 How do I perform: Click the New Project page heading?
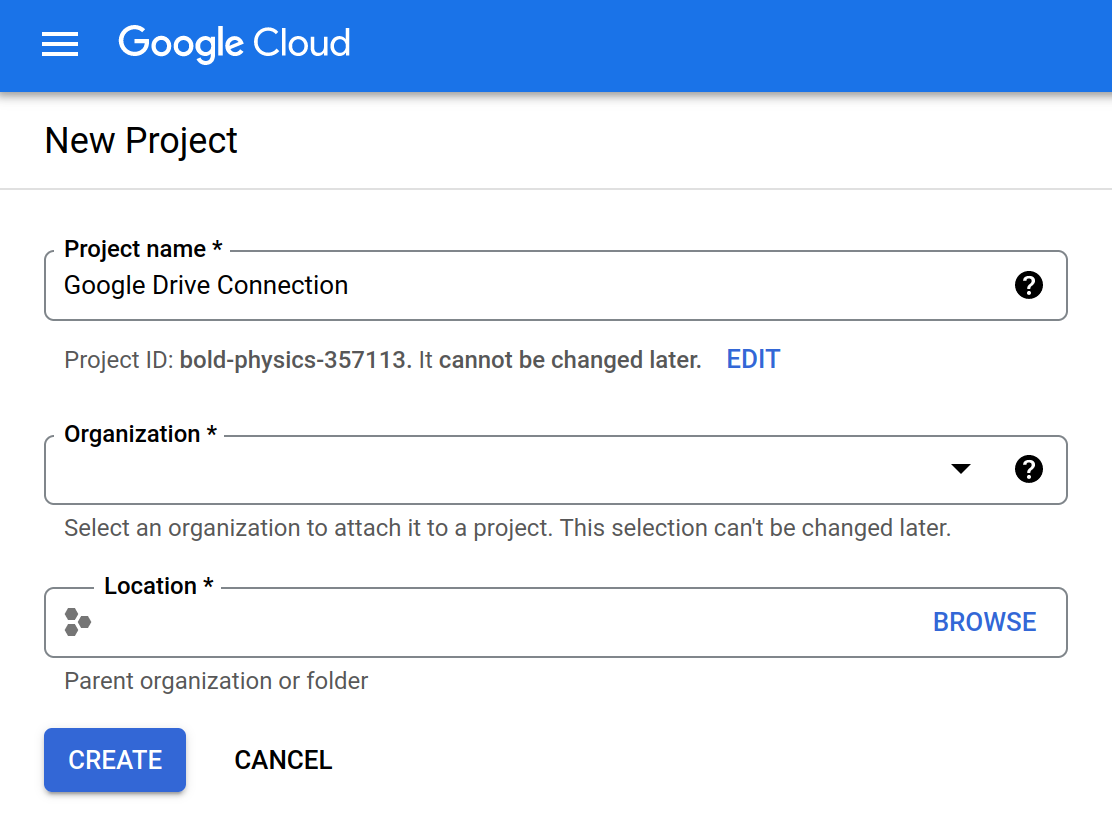(141, 141)
